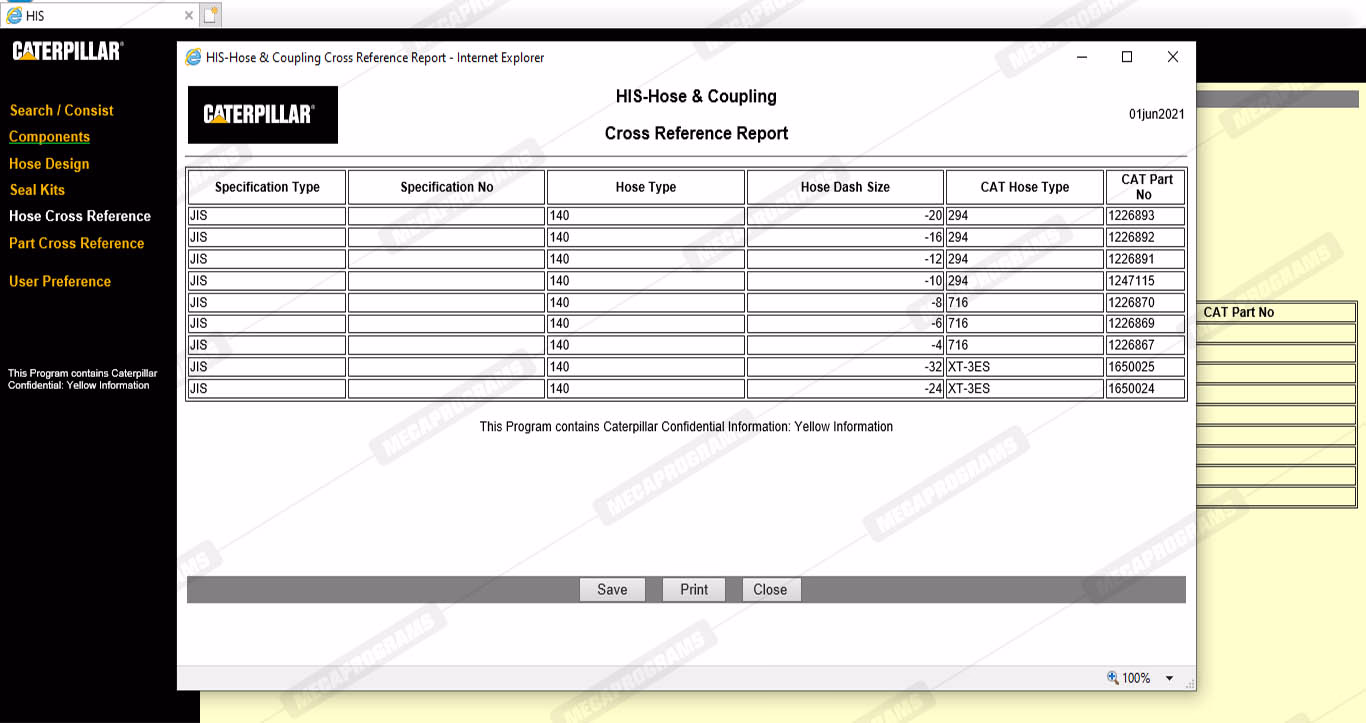Screen dimensions: 1366x723
Task: Select part number 1226870
Action: tap(1146, 302)
